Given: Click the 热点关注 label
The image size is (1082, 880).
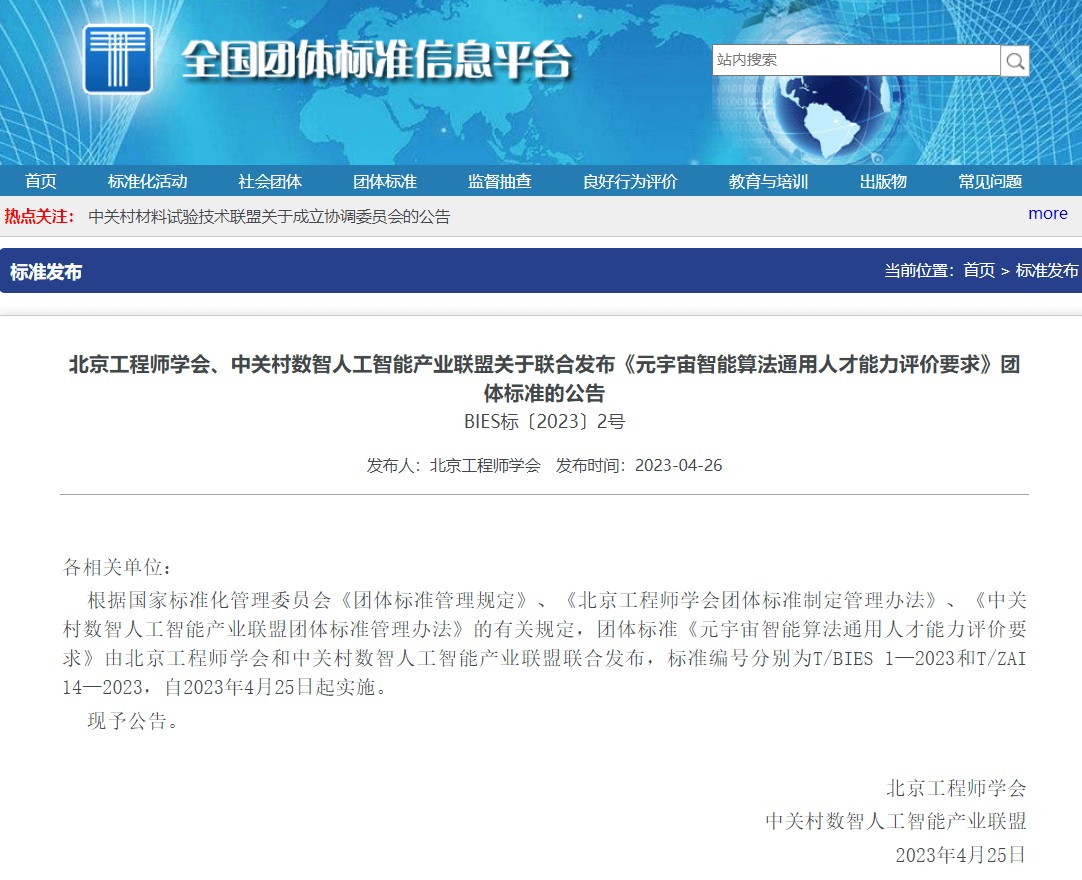Looking at the screenshot, I should pos(40,217).
